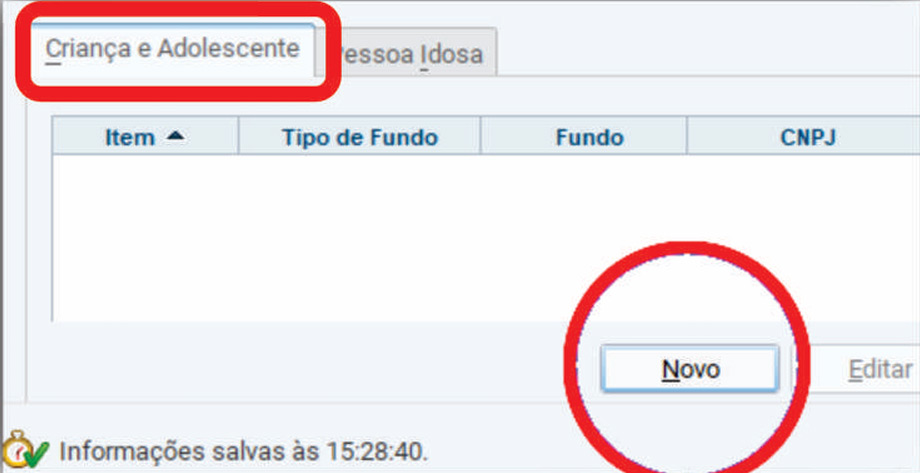Click the empty area under the Fundo column

click(583, 238)
